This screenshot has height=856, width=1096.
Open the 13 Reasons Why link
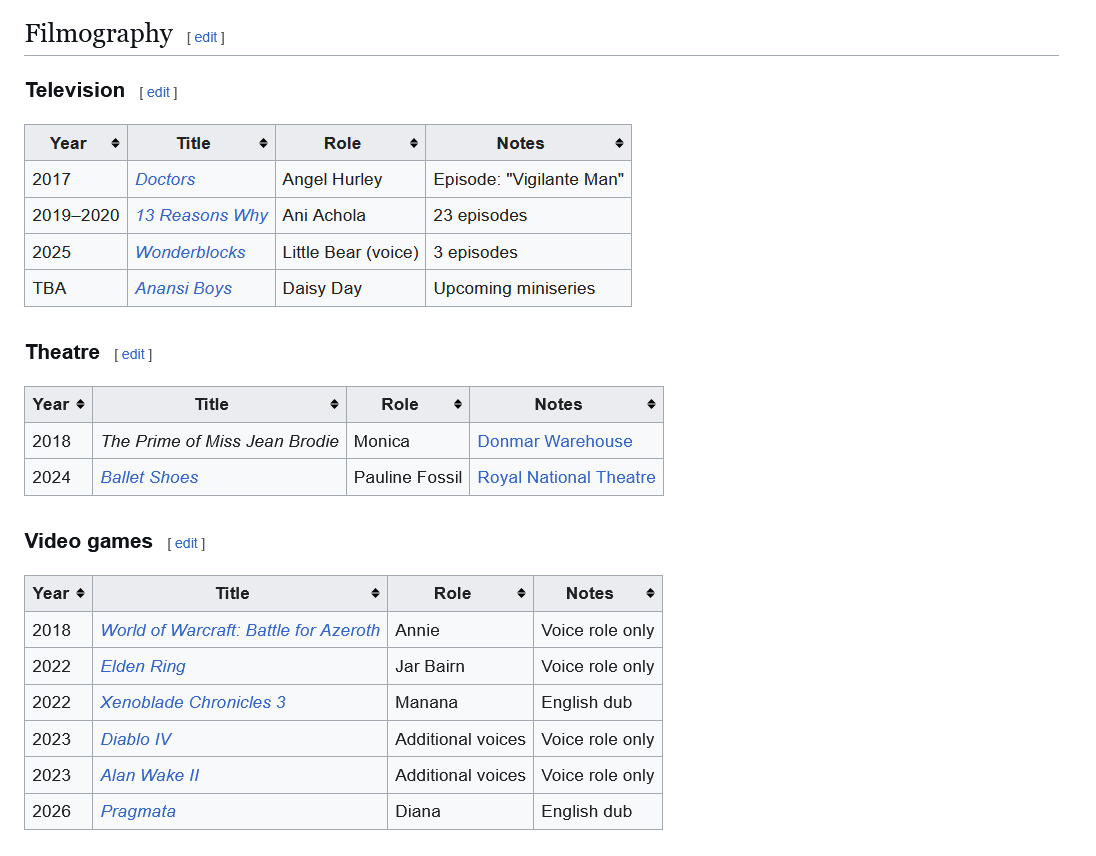tap(201, 215)
